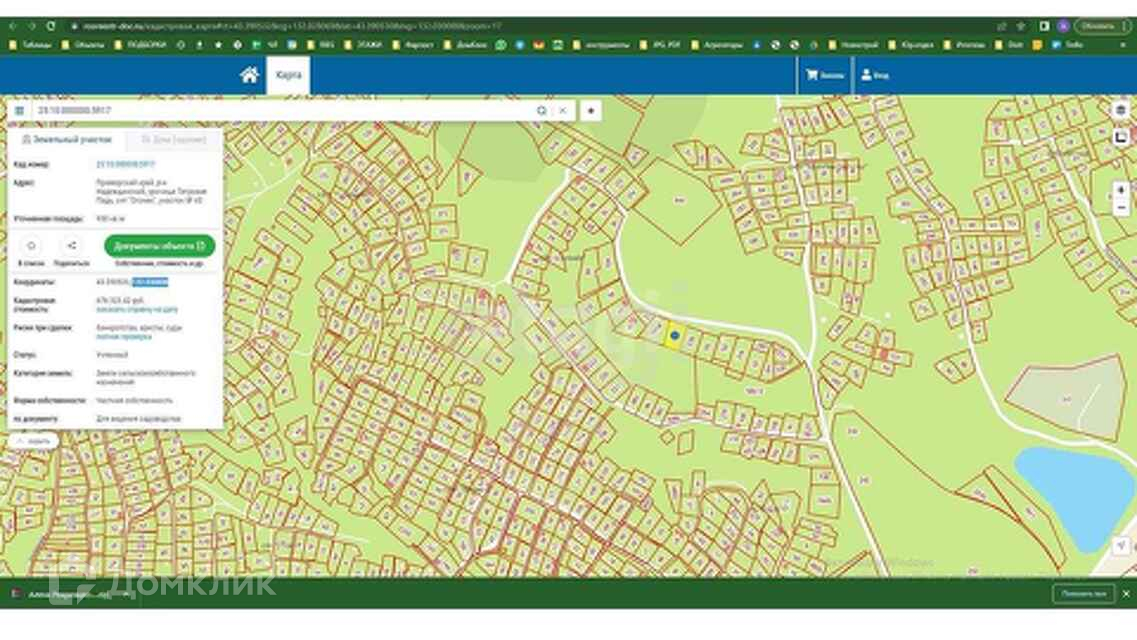Open the user login button
The image size is (1137, 640).
click(875, 75)
